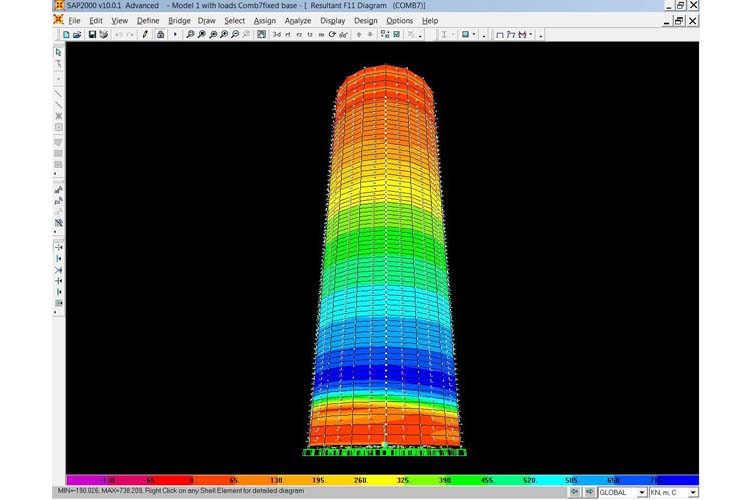The image size is (750, 500).
Task: Click the first zoom magnifier icon
Action: (x=190, y=35)
